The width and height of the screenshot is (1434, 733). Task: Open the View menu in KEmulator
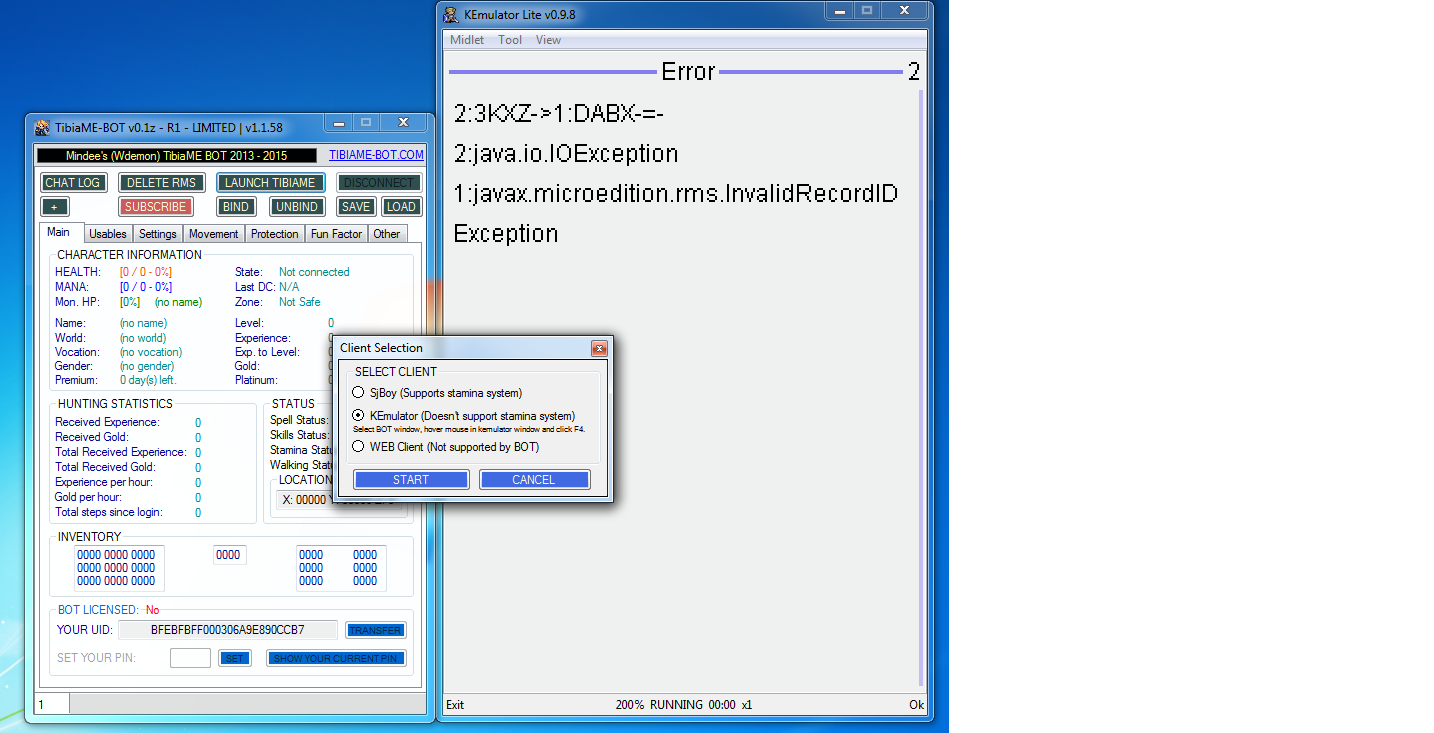tap(548, 40)
